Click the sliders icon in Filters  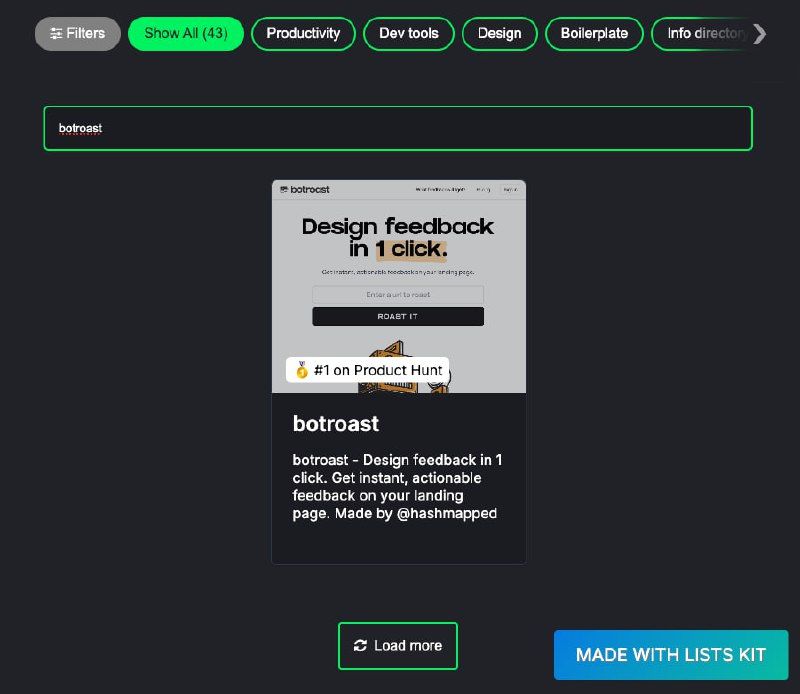[56, 34]
